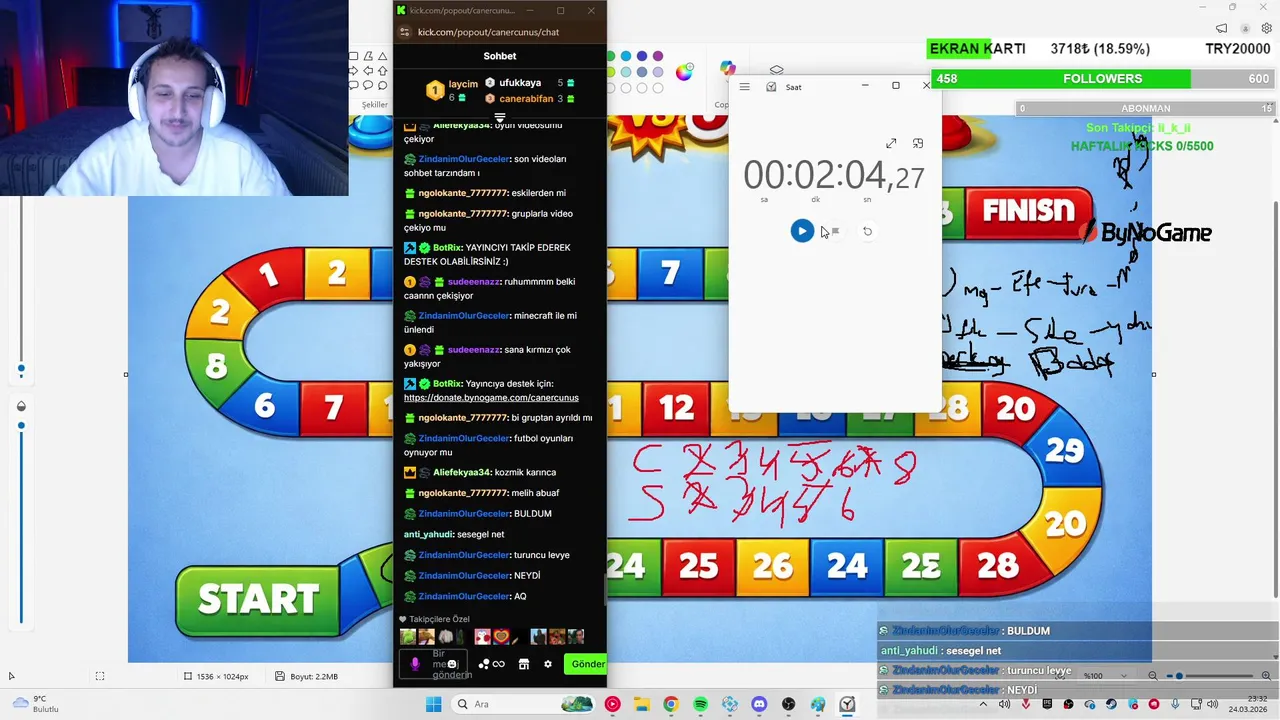Click username anti_yahudi in chat

428,534
